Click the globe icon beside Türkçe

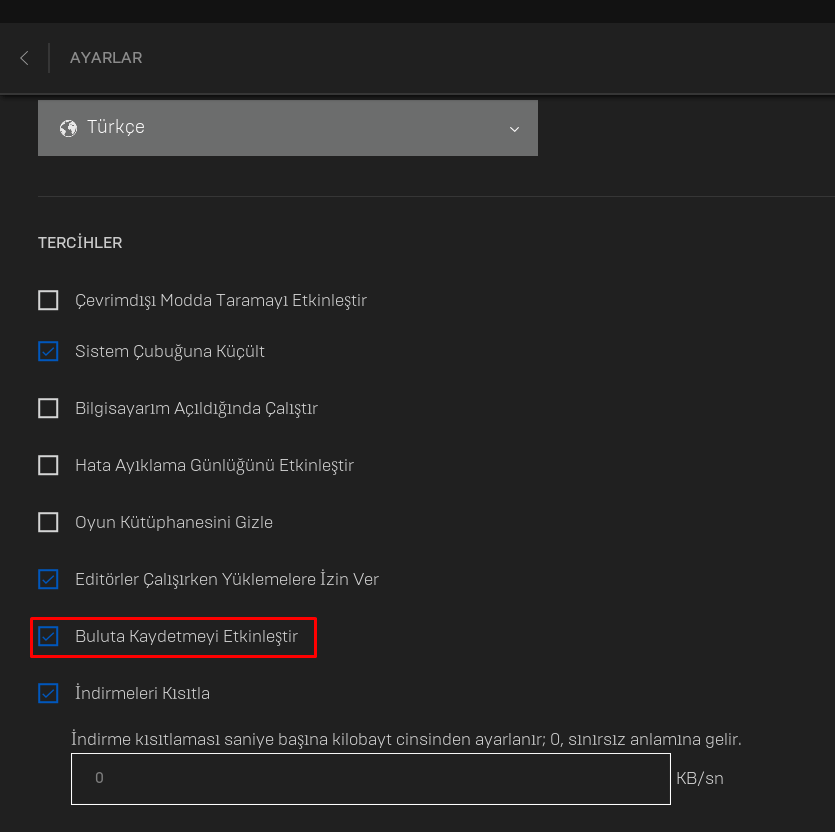(x=68, y=128)
